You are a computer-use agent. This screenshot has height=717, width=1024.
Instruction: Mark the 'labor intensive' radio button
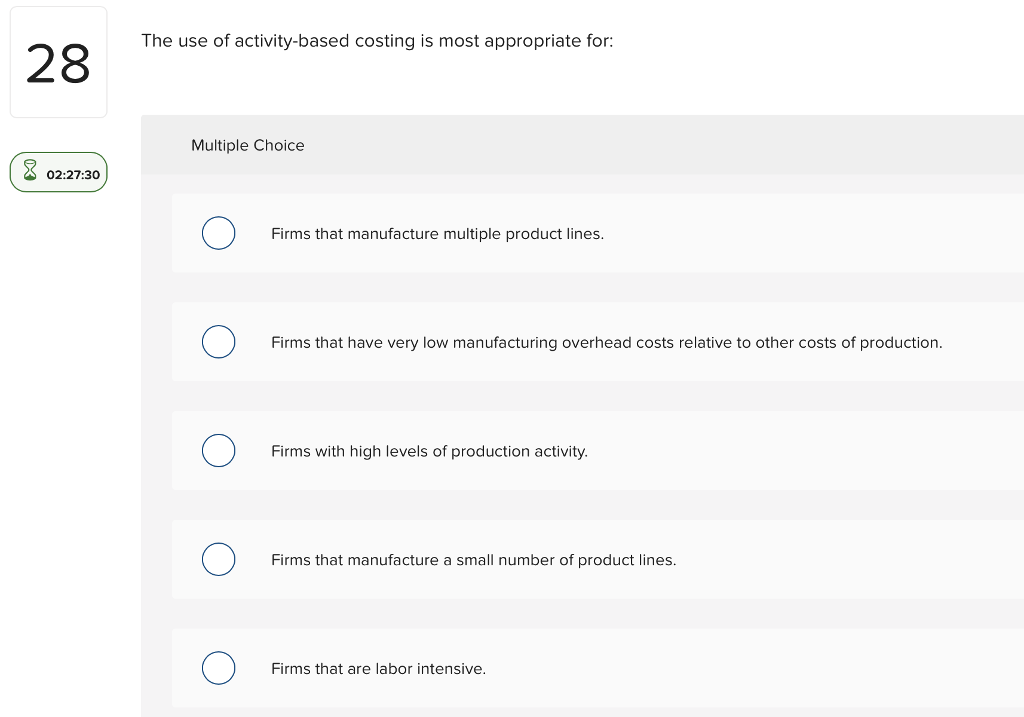pyautogui.click(x=218, y=668)
